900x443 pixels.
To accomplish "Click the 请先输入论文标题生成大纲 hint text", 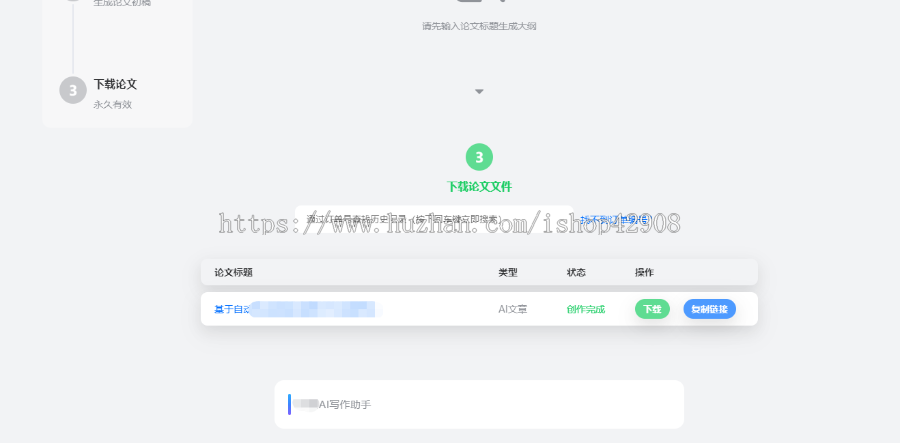I will click(479, 26).
